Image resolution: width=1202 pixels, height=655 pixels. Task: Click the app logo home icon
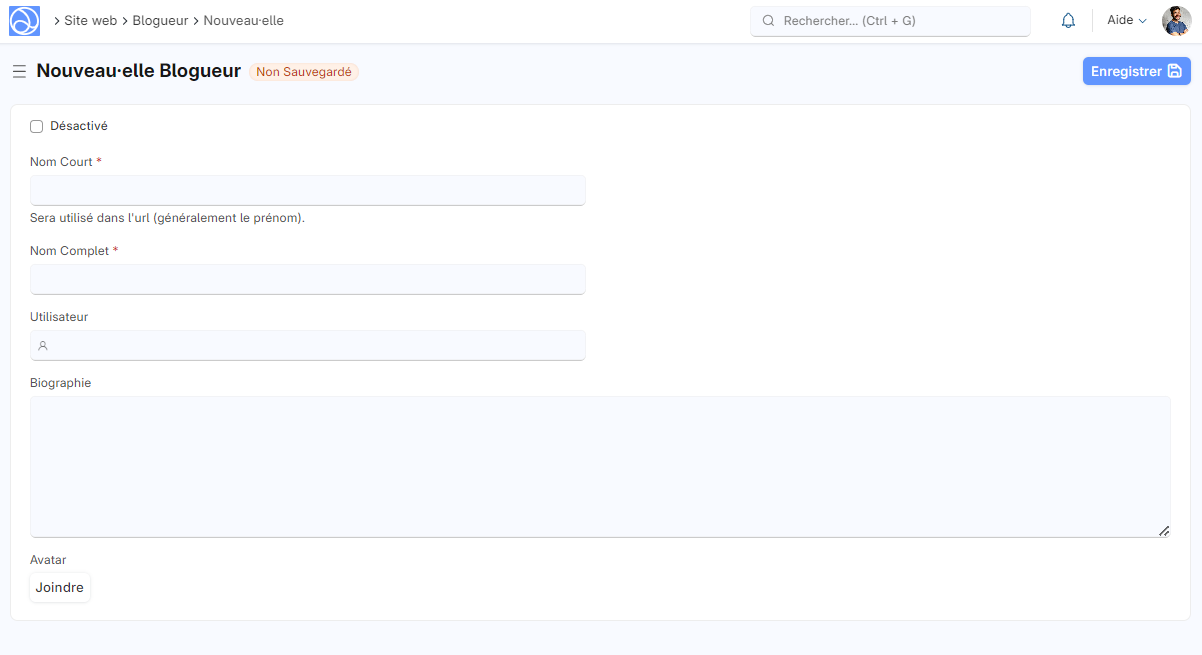click(x=24, y=20)
